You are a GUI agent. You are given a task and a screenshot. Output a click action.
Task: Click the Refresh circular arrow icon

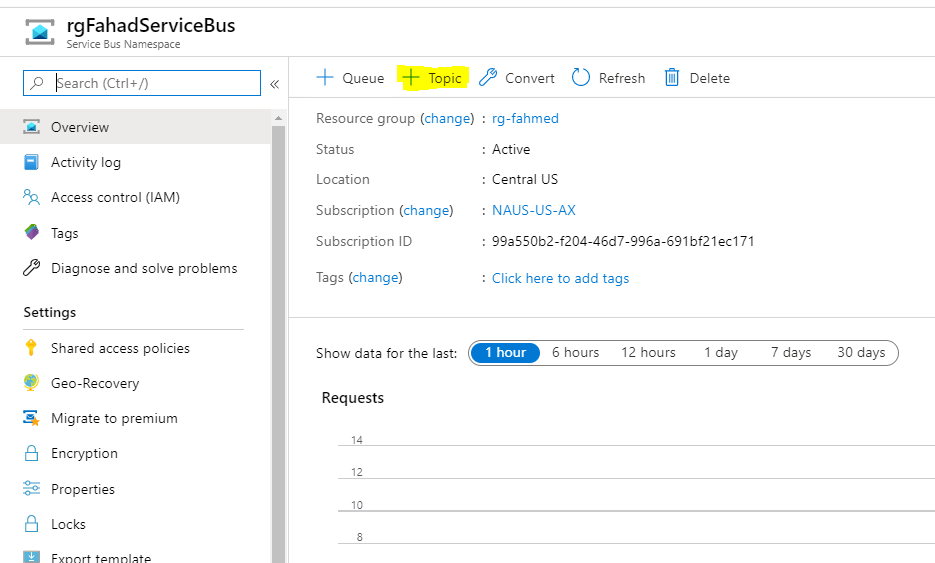[x=581, y=77]
